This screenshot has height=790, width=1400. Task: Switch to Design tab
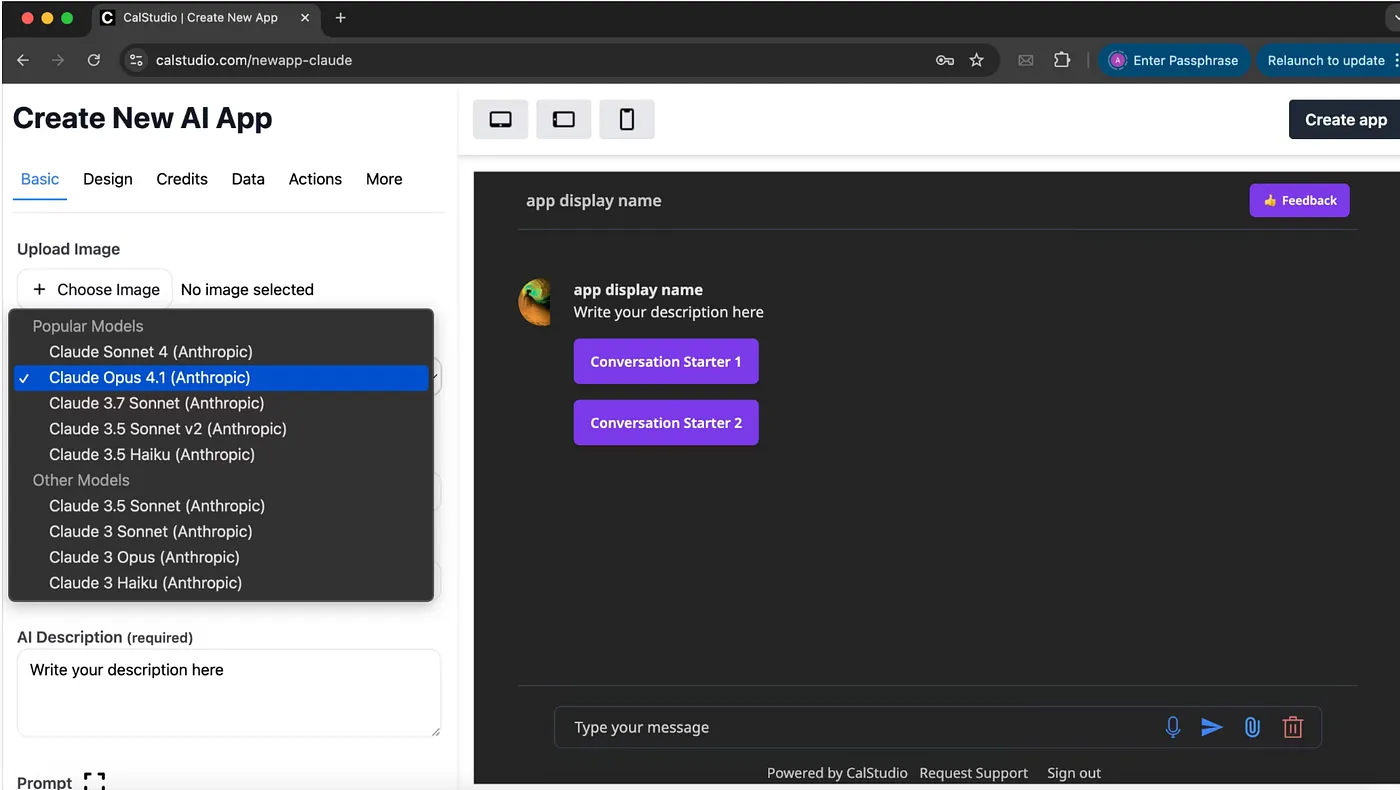click(x=108, y=179)
